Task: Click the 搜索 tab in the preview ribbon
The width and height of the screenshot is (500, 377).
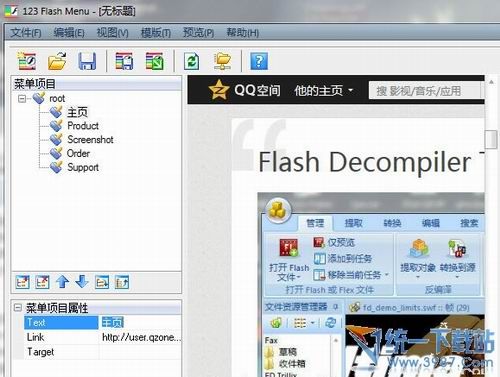Action: (x=469, y=223)
